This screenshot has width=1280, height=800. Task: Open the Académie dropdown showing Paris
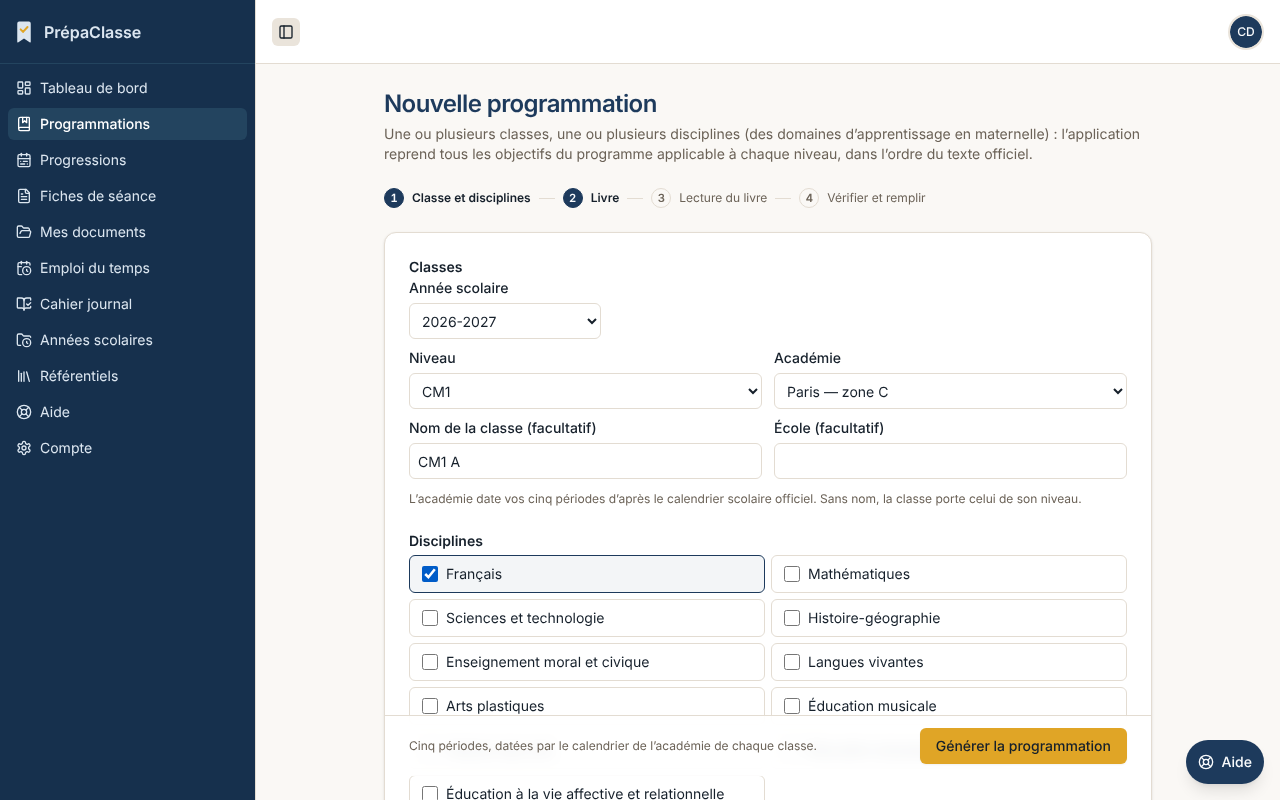(950, 391)
